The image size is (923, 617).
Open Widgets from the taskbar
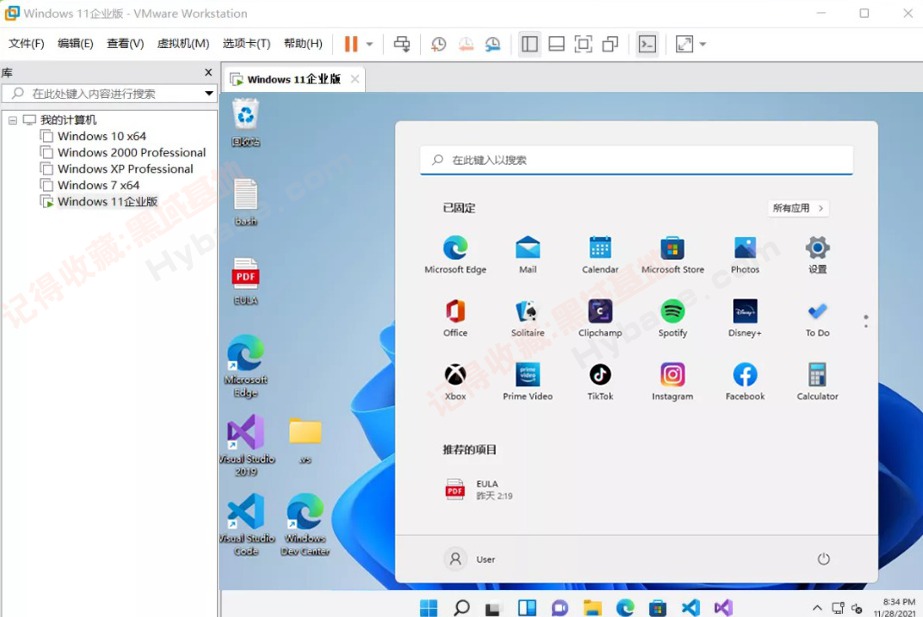tap(527, 607)
